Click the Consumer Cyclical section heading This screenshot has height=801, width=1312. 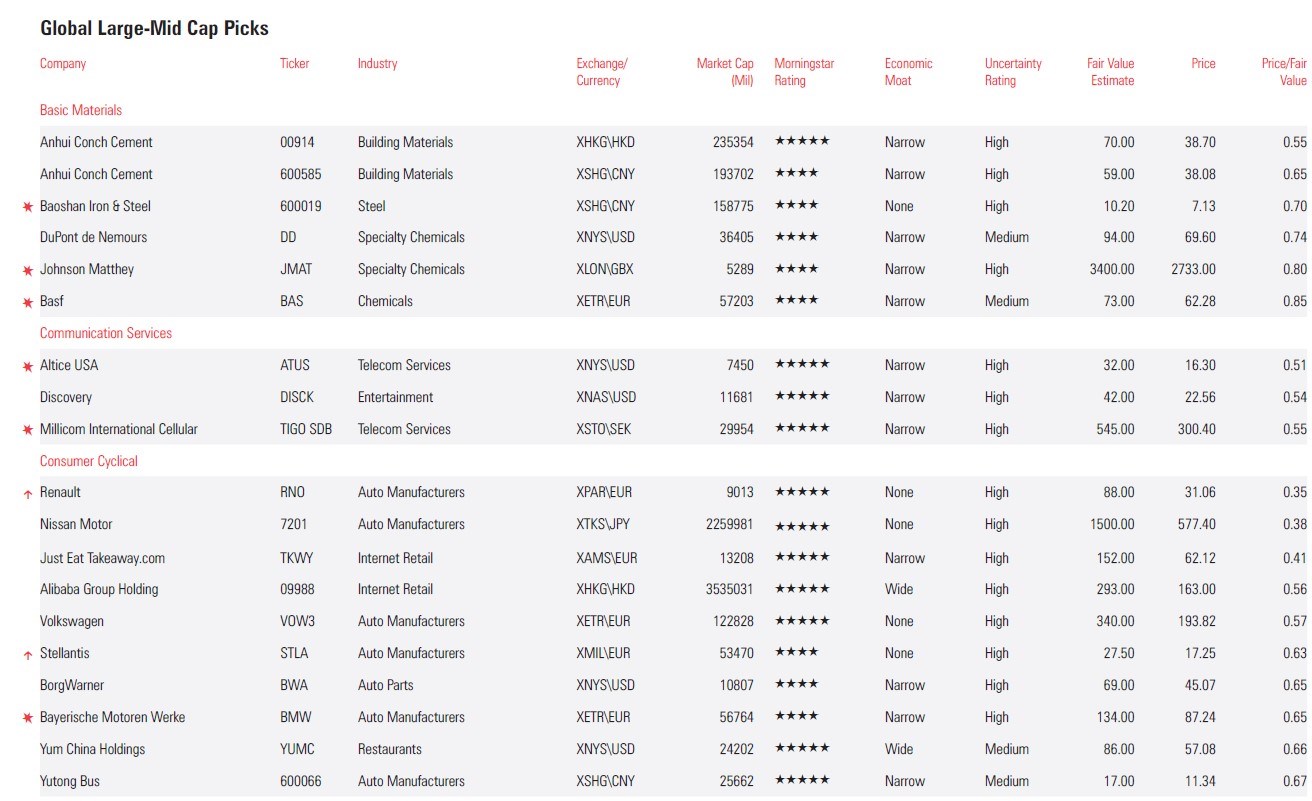pyautogui.click(x=89, y=461)
